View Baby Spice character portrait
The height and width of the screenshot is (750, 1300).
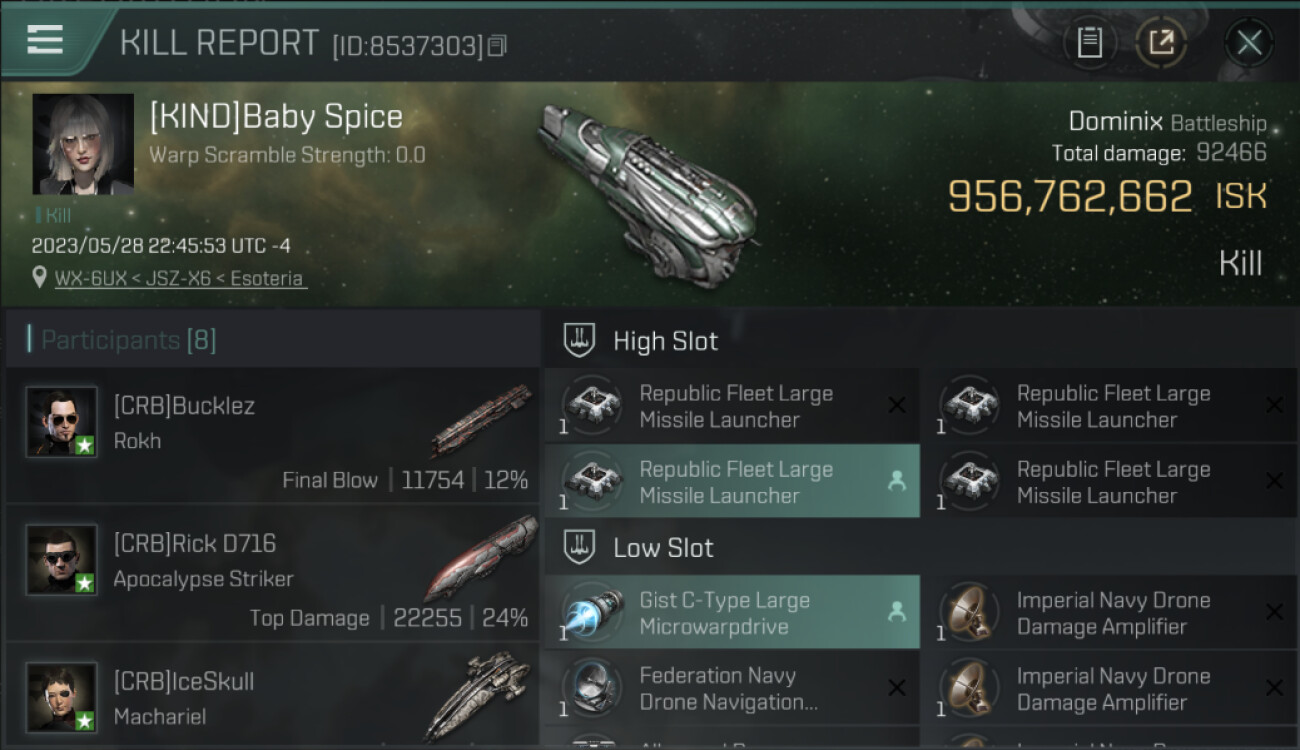[83, 144]
